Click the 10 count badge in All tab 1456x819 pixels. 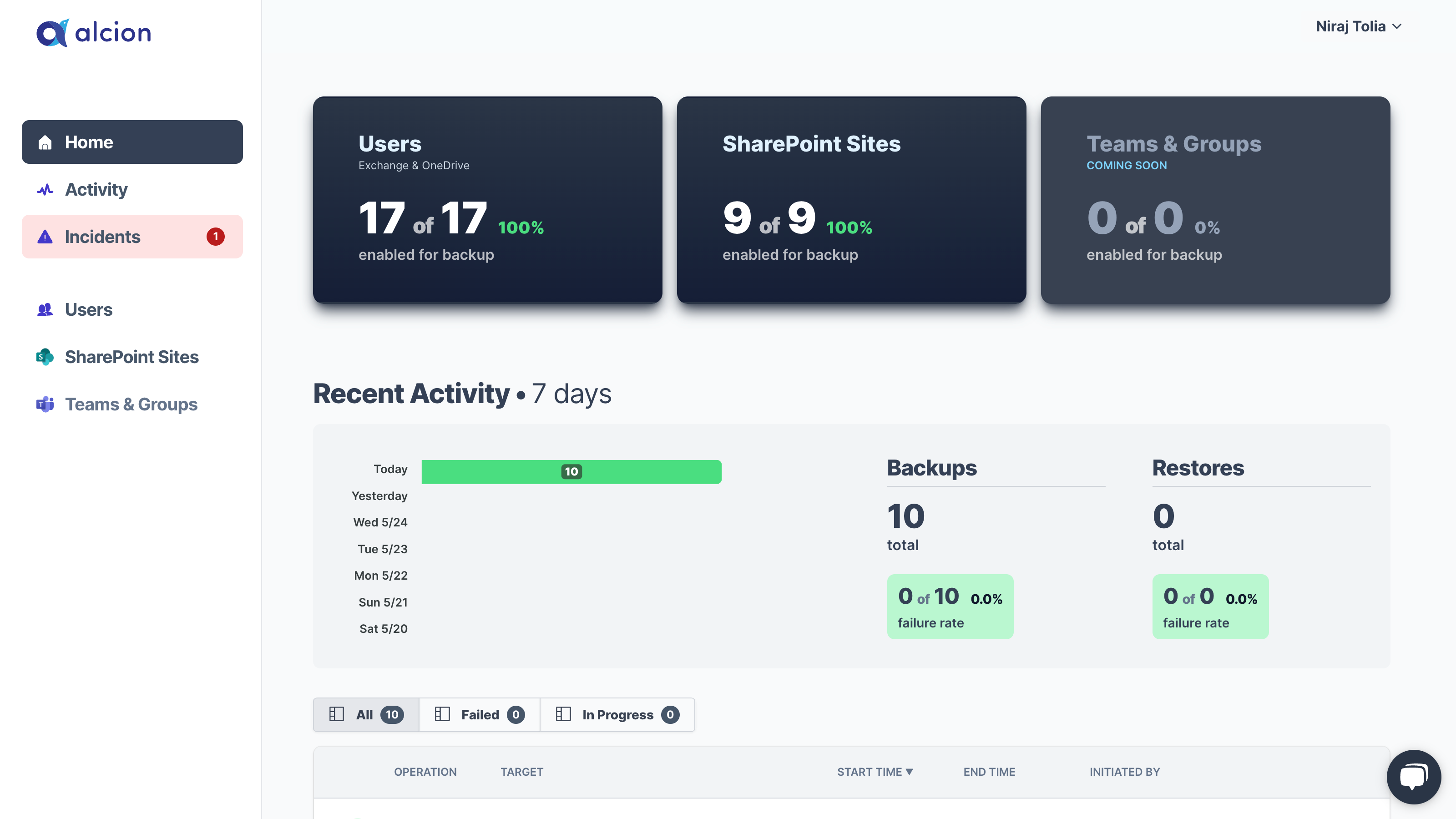pyautogui.click(x=392, y=714)
